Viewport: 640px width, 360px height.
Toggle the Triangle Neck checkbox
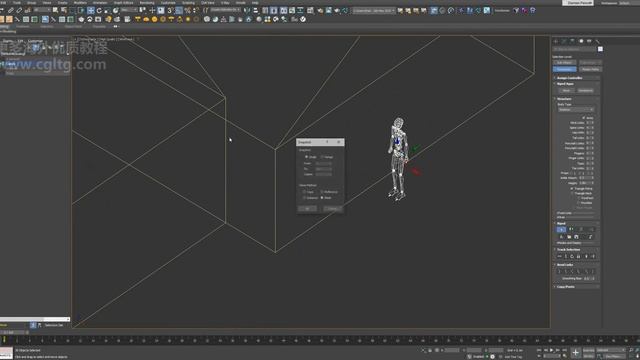tap(572, 193)
